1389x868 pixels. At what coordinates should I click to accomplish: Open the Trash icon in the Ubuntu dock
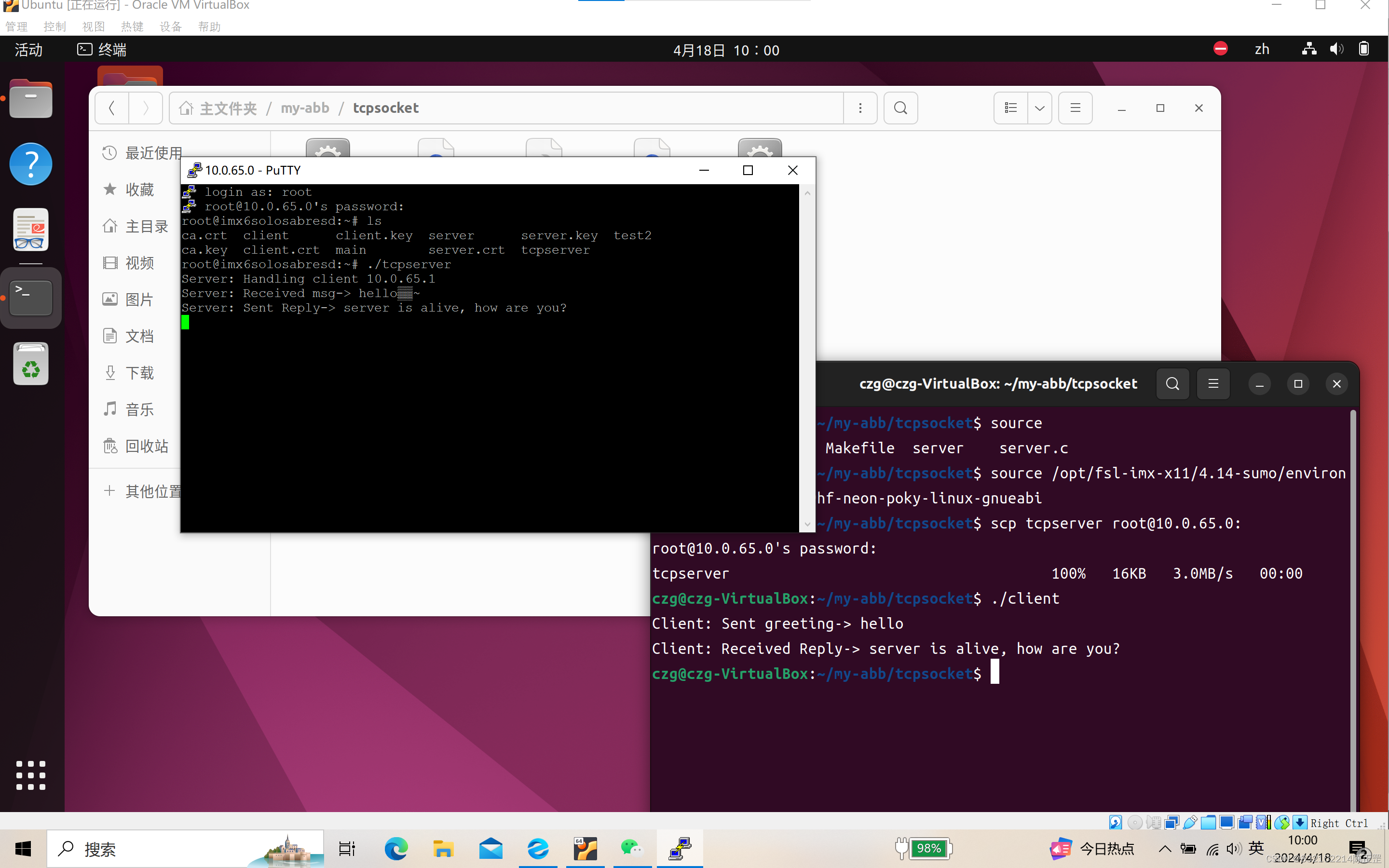pos(30,363)
